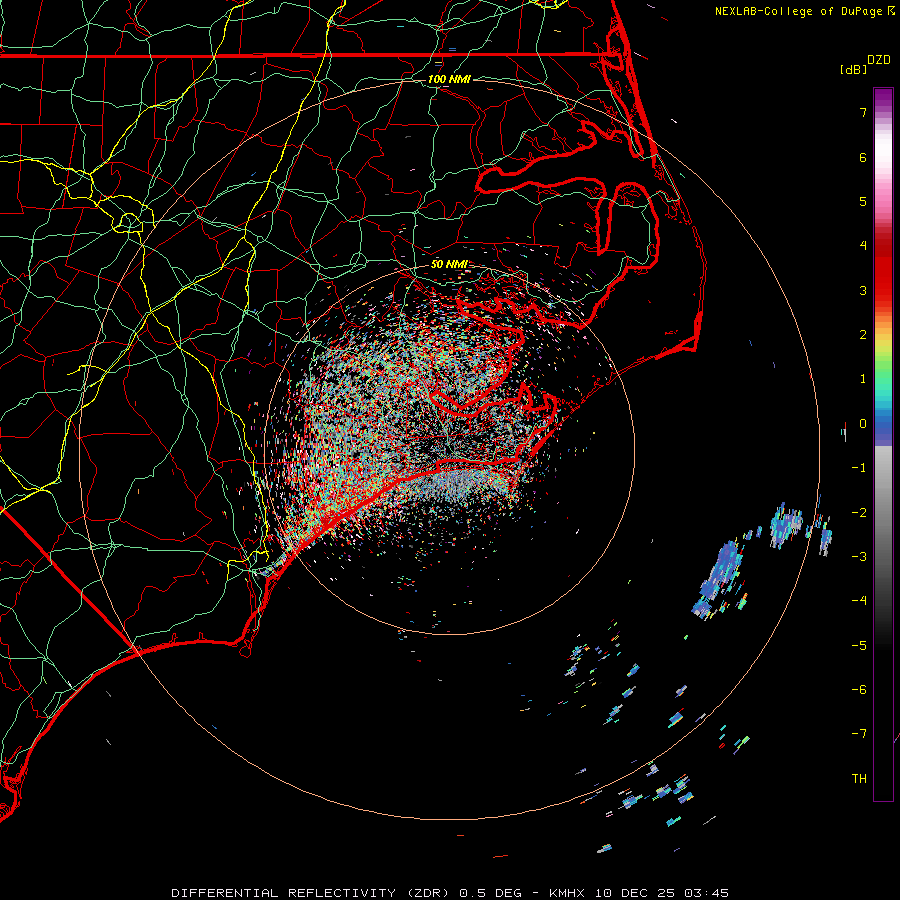Click the [dB] units label
Screen dimensions: 900x900
click(853, 69)
